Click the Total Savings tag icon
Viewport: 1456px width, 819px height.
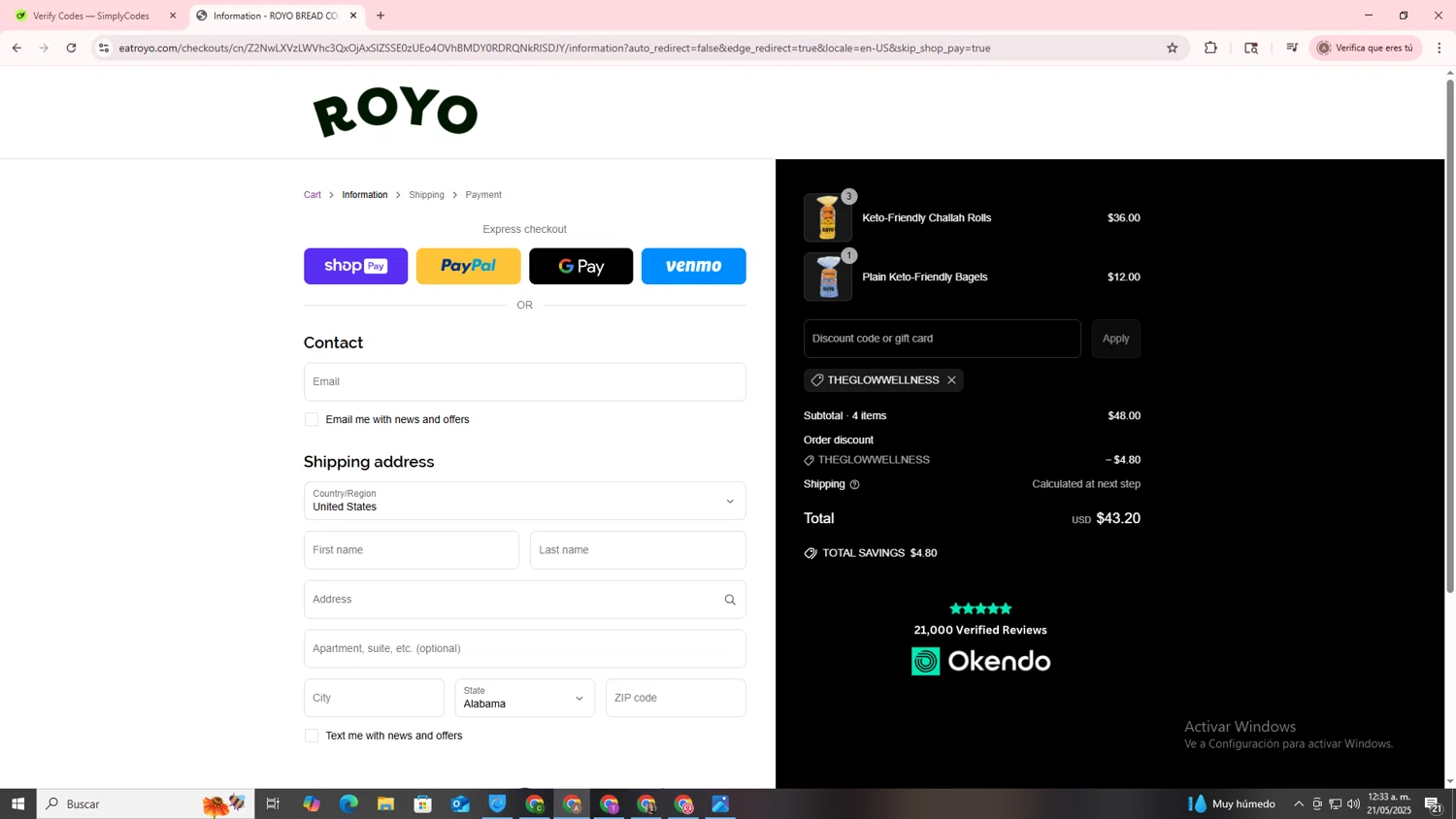(x=811, y=553)
